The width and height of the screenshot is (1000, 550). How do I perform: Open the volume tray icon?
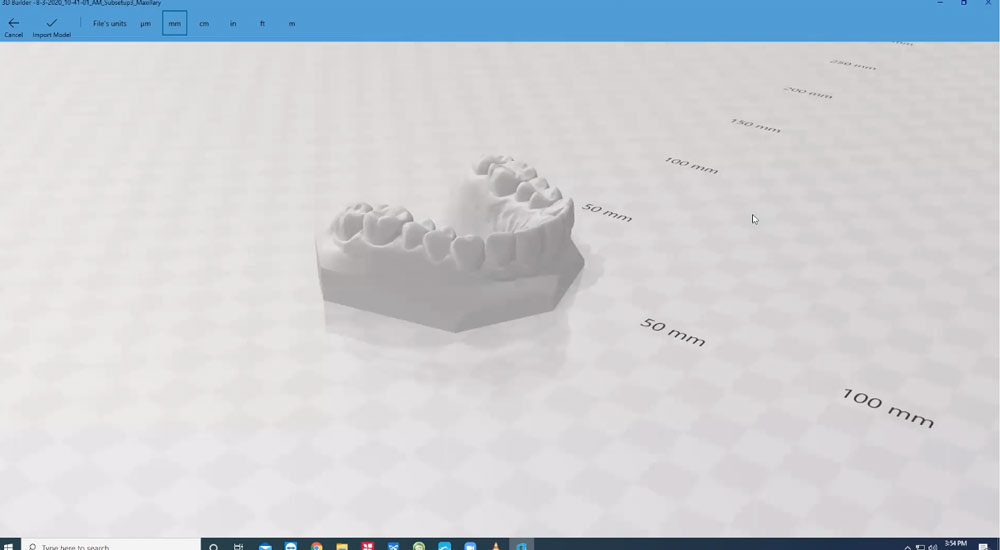pos(933,547)
